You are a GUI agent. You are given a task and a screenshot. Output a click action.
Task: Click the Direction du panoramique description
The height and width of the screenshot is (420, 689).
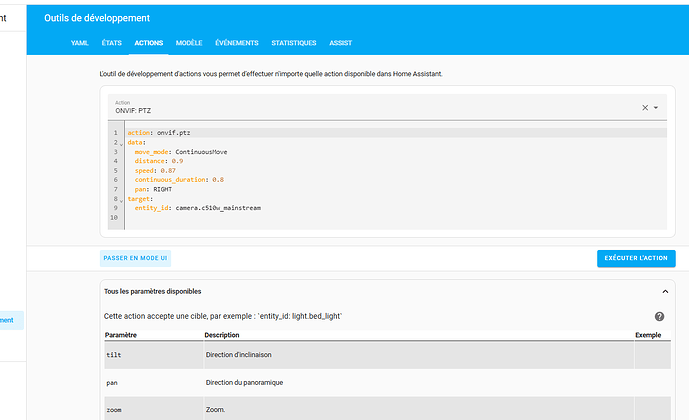point(244,383)
